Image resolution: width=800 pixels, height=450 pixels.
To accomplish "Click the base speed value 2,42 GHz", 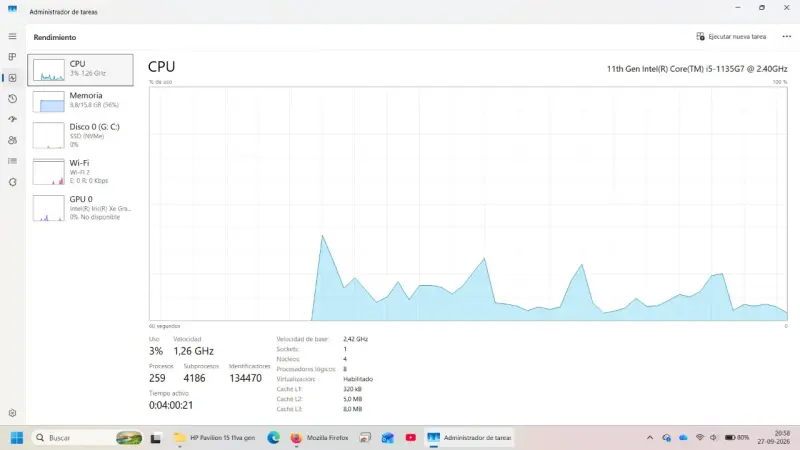I will point(356,339).
